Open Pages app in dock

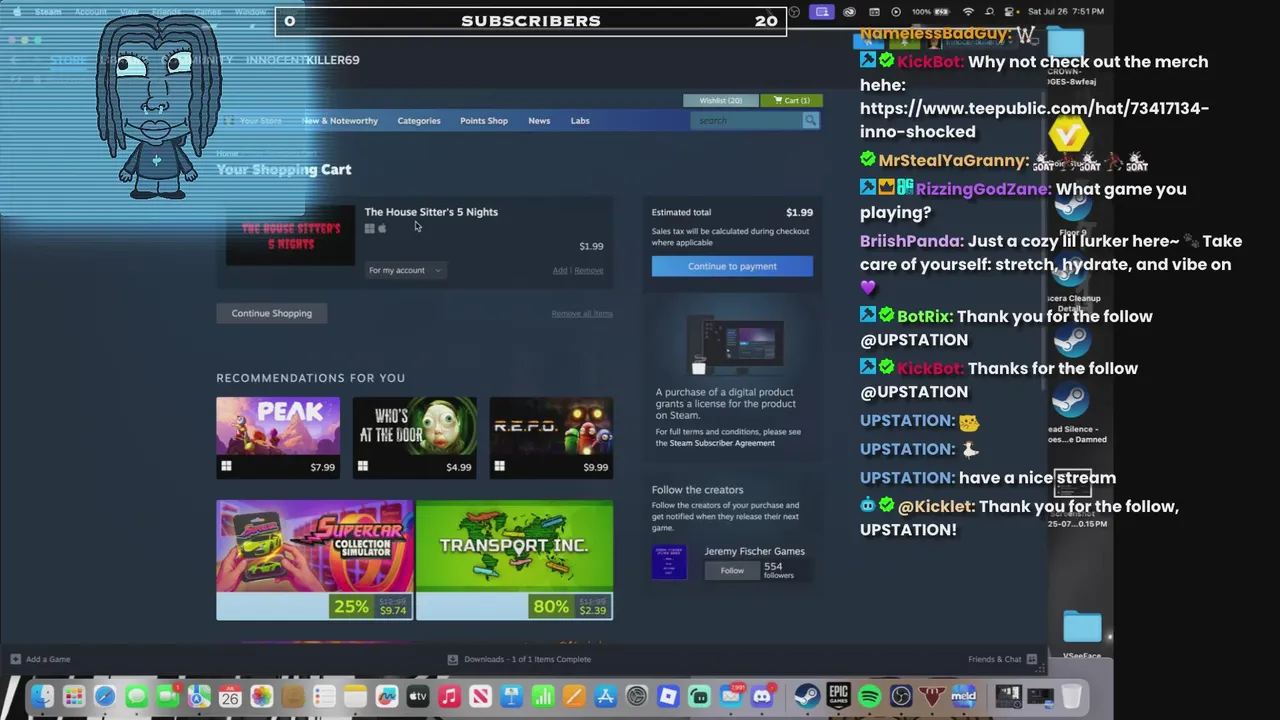pos(574,696)
